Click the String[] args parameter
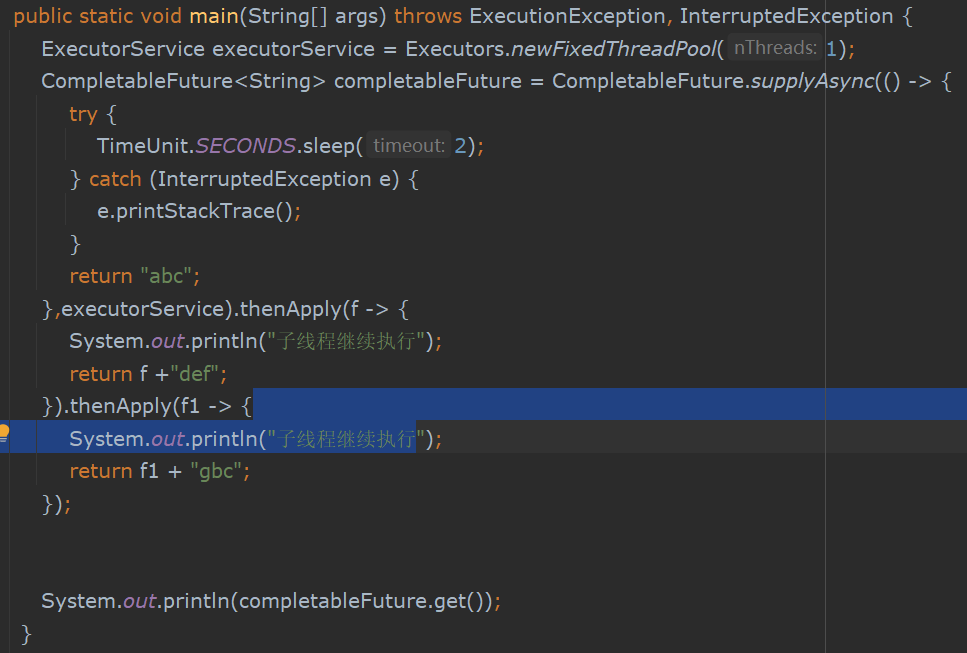The height and width of the screenshot is (653, 967). (x=313, y=16)
